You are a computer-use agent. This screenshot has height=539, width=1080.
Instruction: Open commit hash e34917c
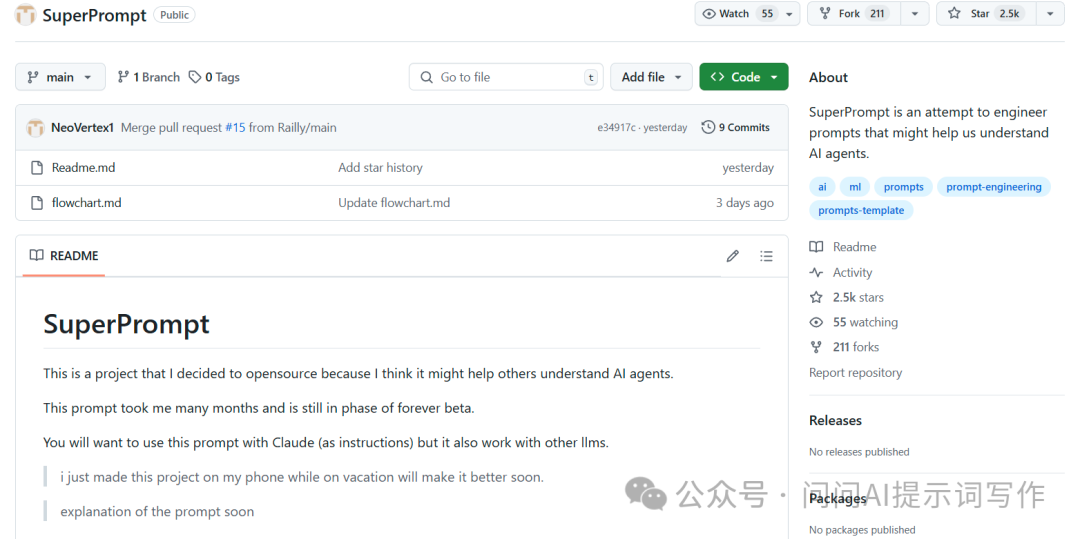click(616, 127)
